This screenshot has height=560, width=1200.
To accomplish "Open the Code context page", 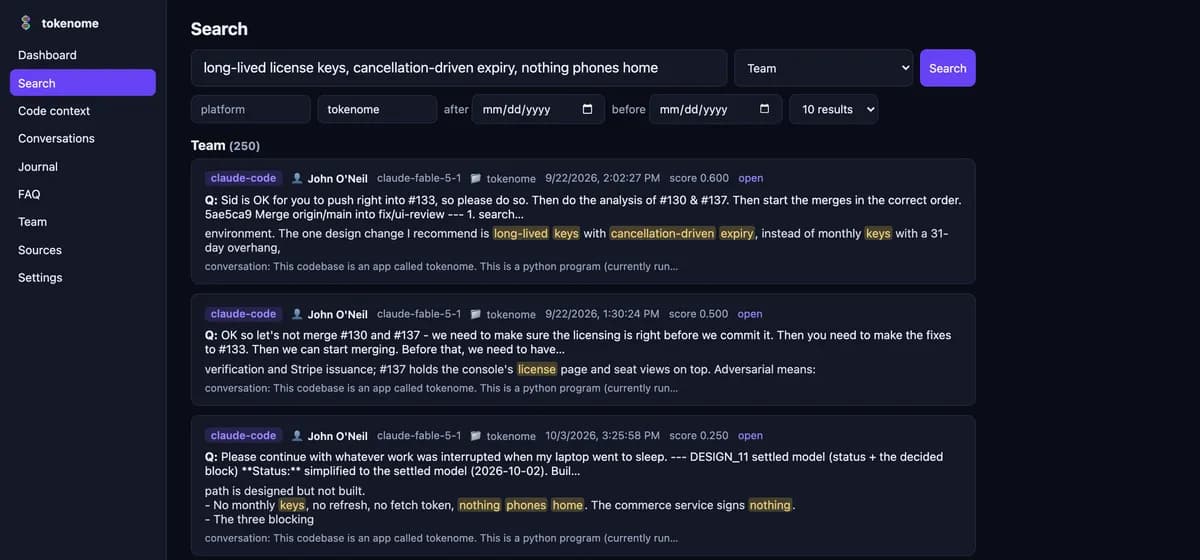I will (x=54, y=111).
